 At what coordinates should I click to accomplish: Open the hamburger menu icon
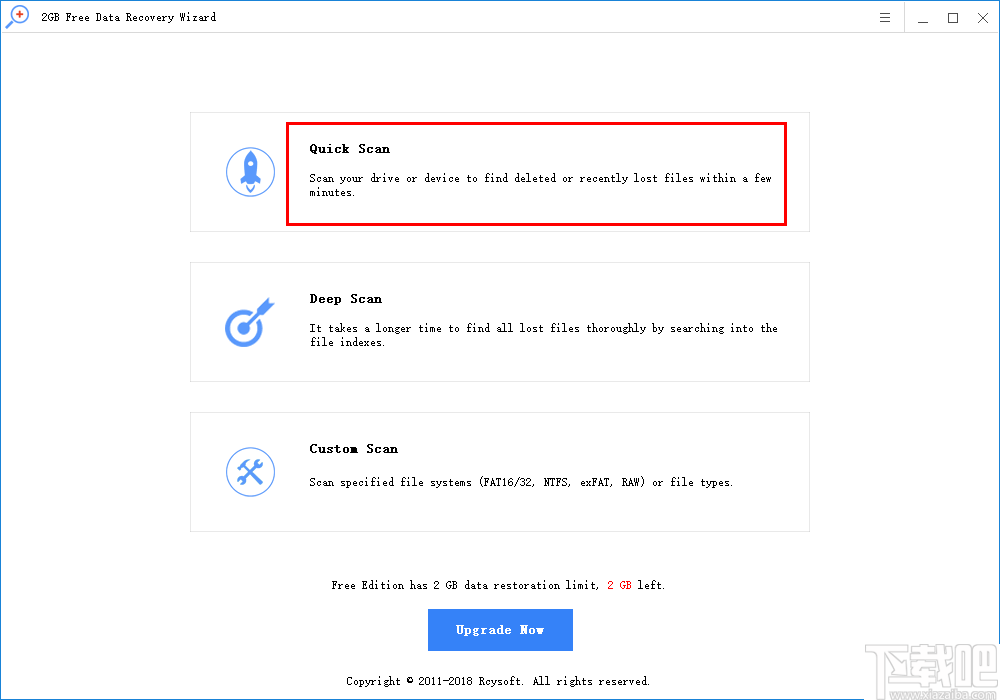[x=884, y=16]
